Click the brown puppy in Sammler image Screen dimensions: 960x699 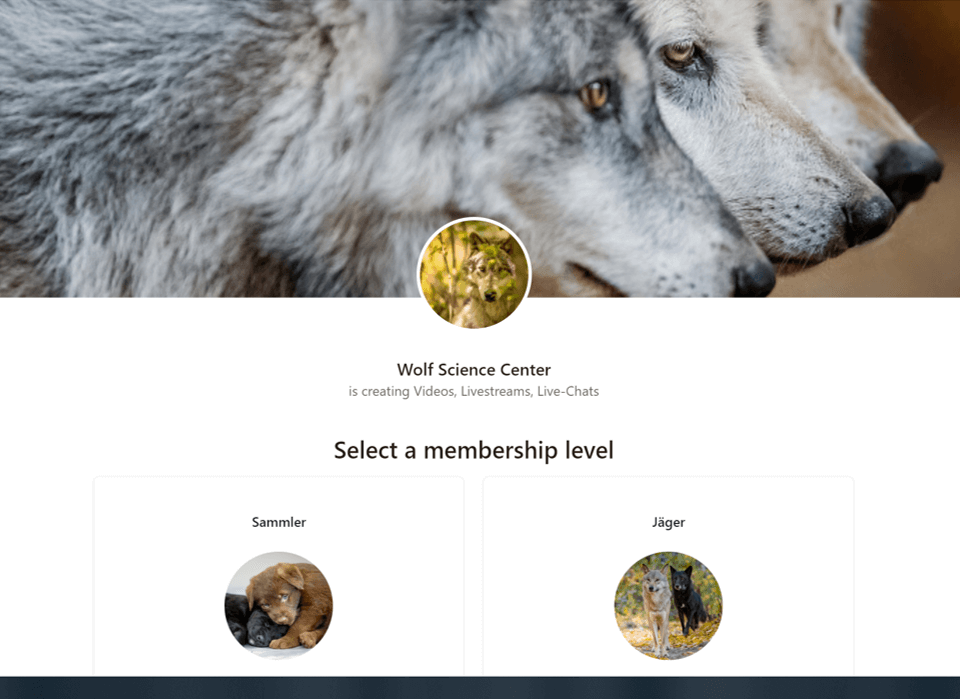[289, 603]
